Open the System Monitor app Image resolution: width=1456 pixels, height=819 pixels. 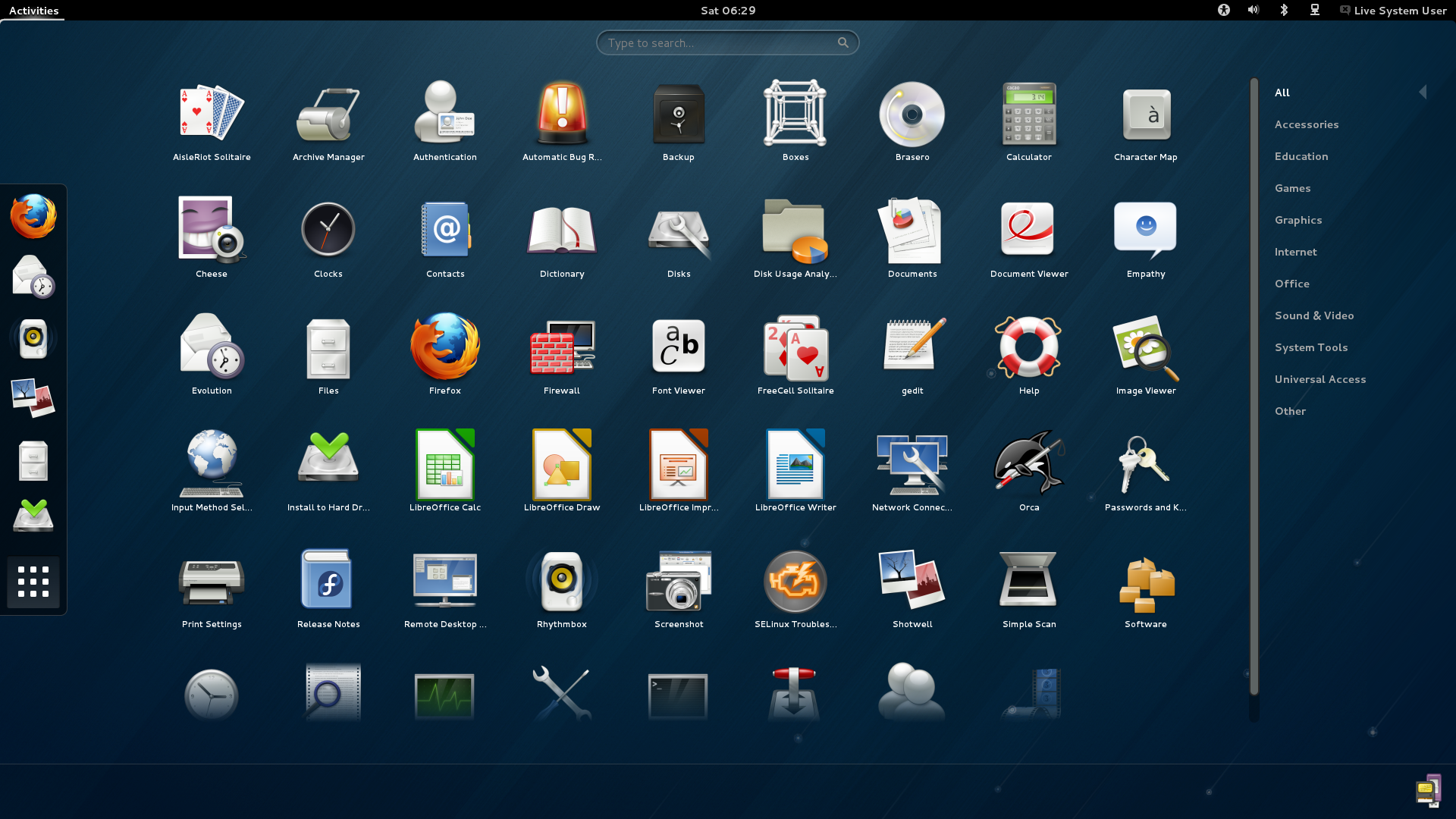[x=444, y=694]
